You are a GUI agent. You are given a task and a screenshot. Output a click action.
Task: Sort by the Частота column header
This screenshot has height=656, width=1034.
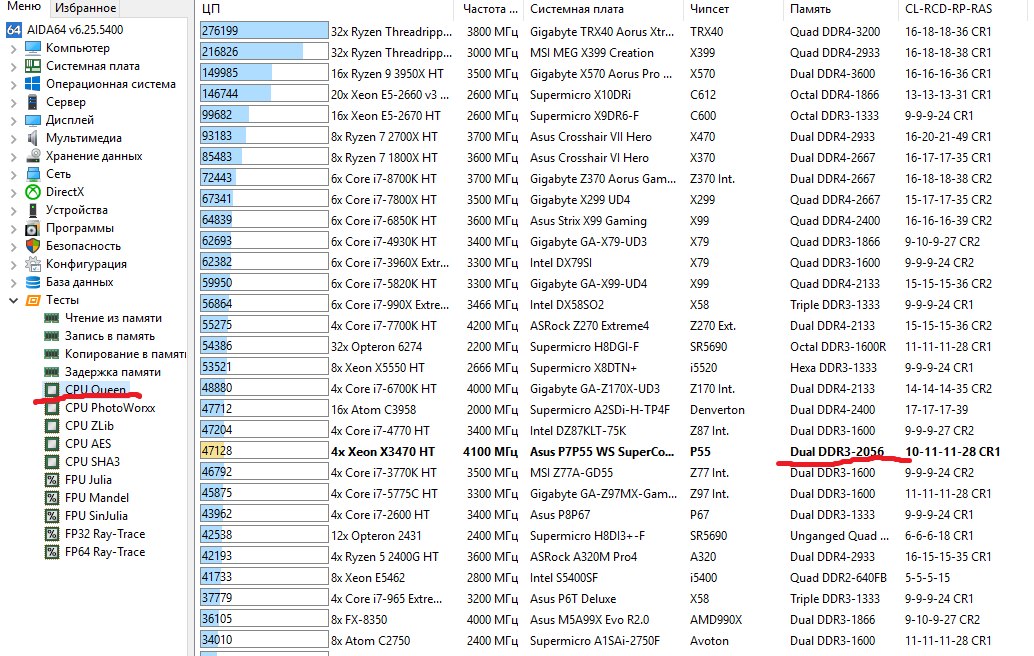[489, 9]
